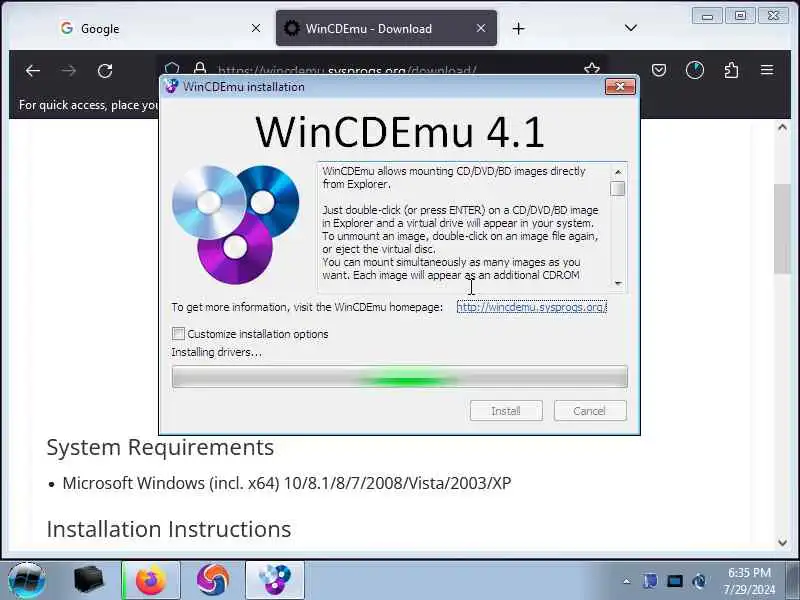The height and width of the screenshot is (600, 800).
Task: Close the Google tab
Action: click(x=256, y=28)
